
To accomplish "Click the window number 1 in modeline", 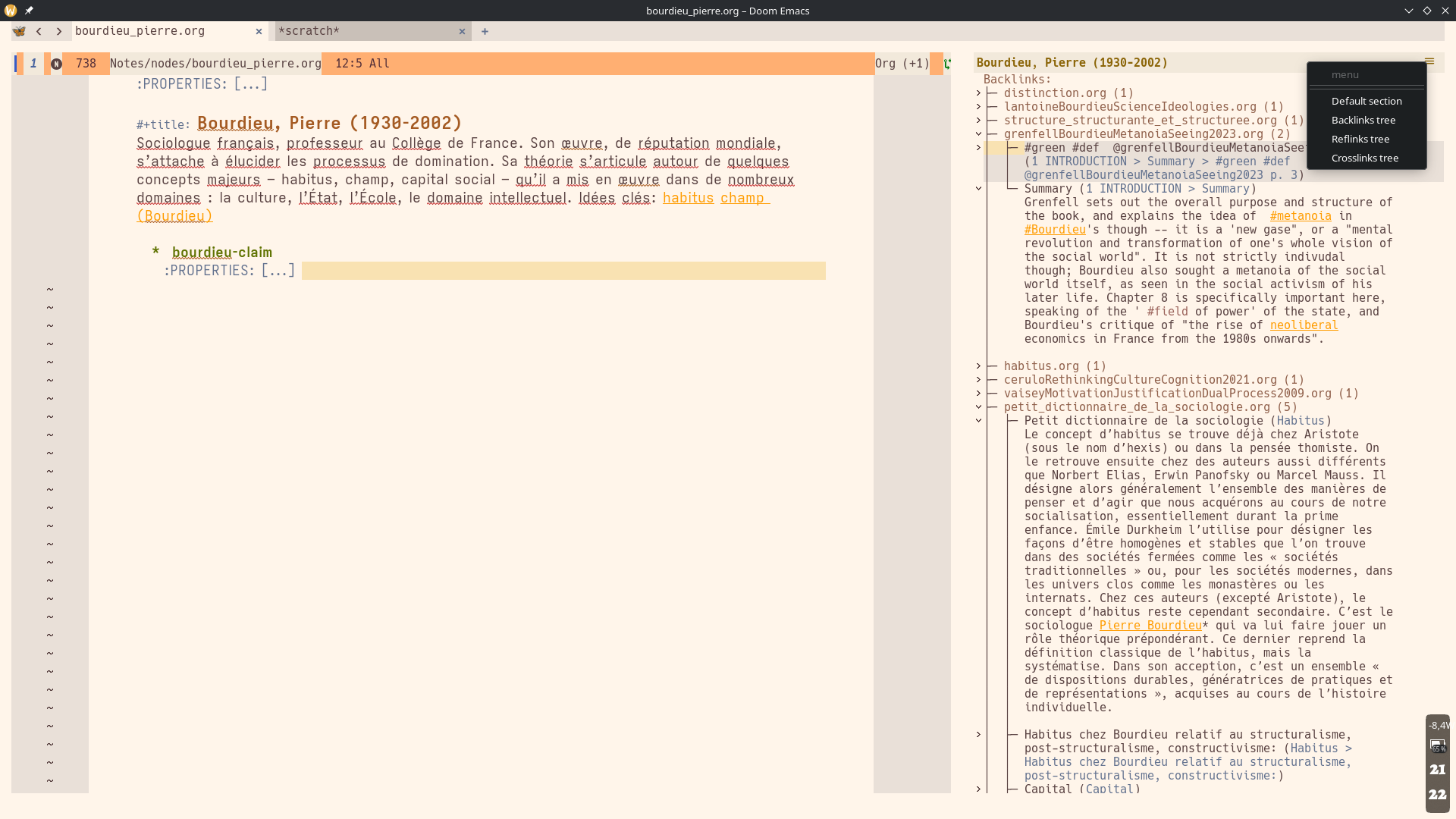I will pos(33,64).
